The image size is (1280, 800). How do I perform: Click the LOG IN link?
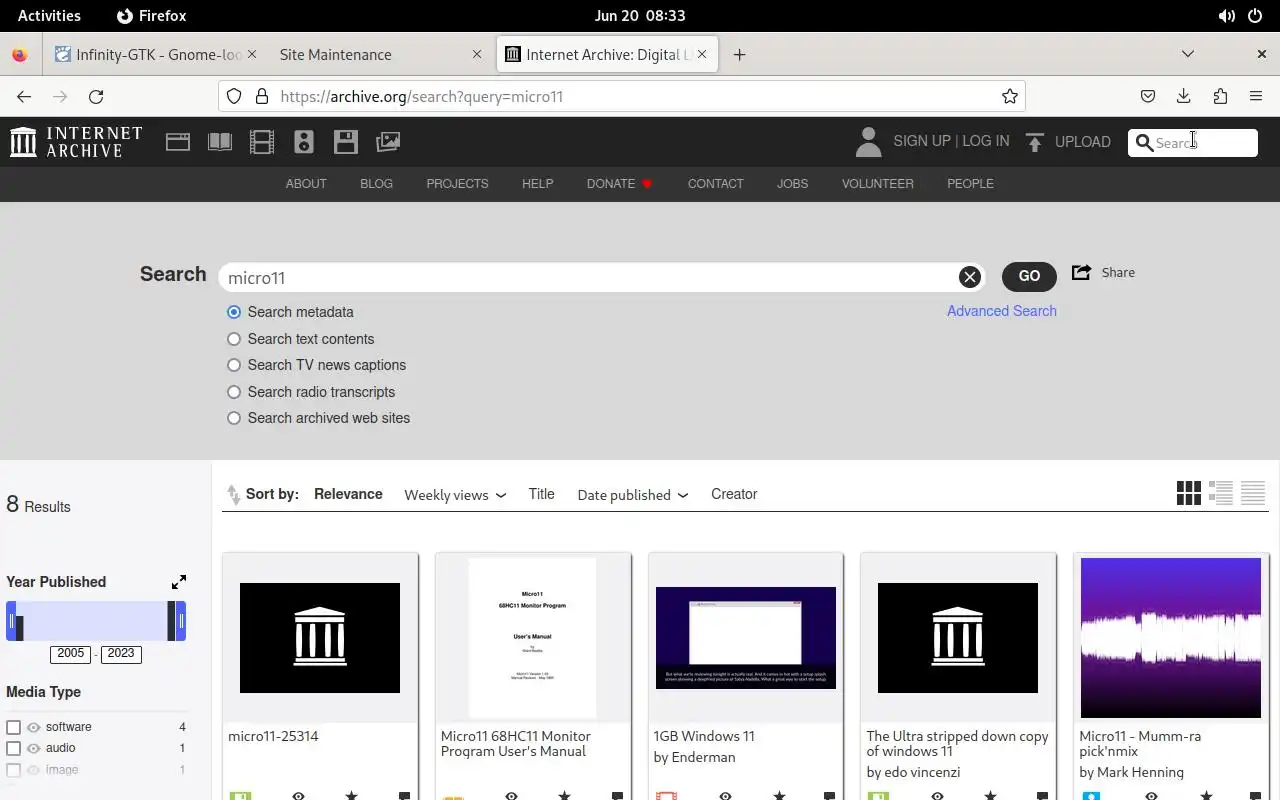pos(985,141)
